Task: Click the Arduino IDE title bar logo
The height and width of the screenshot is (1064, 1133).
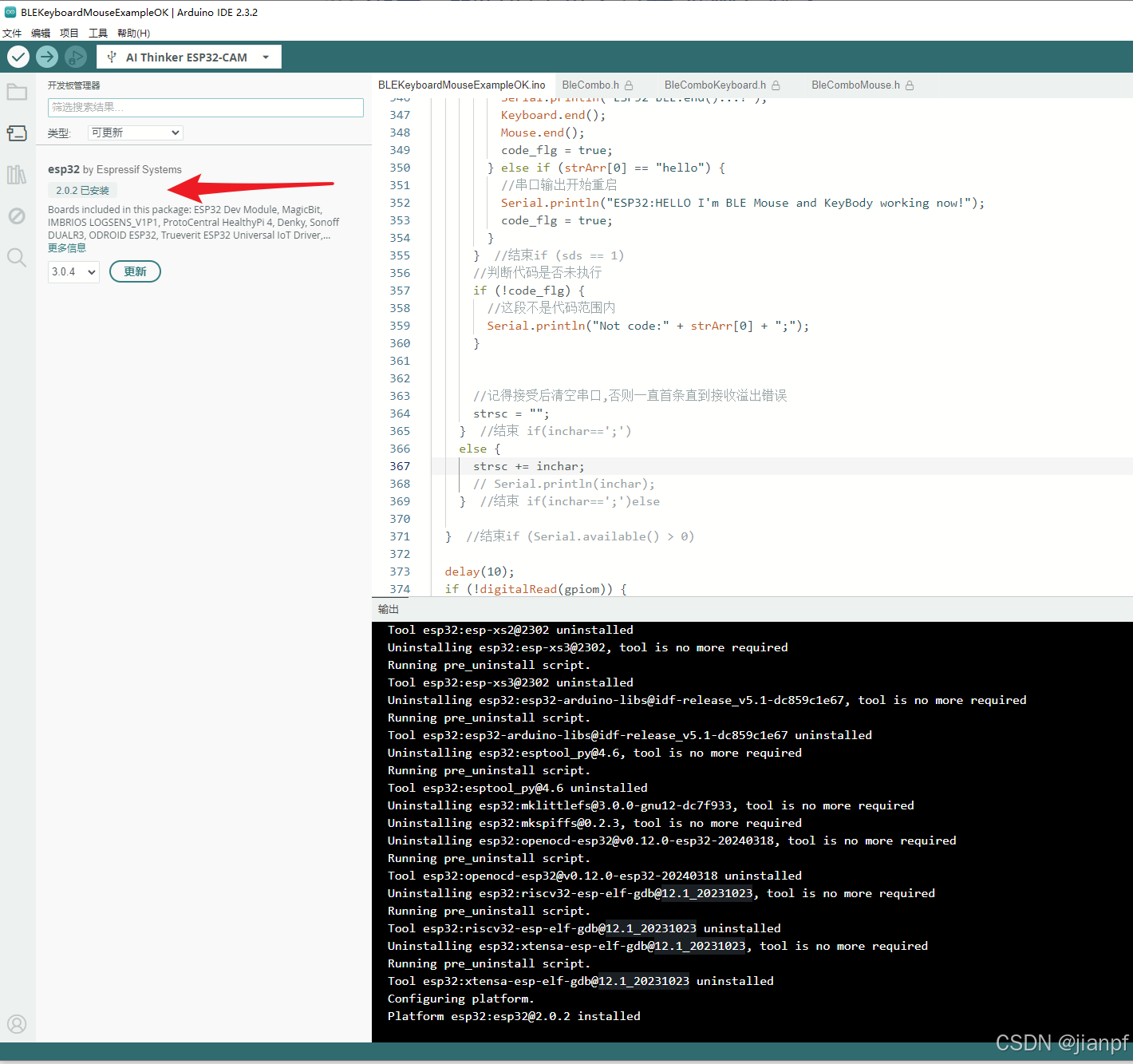Action: tap(10, 12)
